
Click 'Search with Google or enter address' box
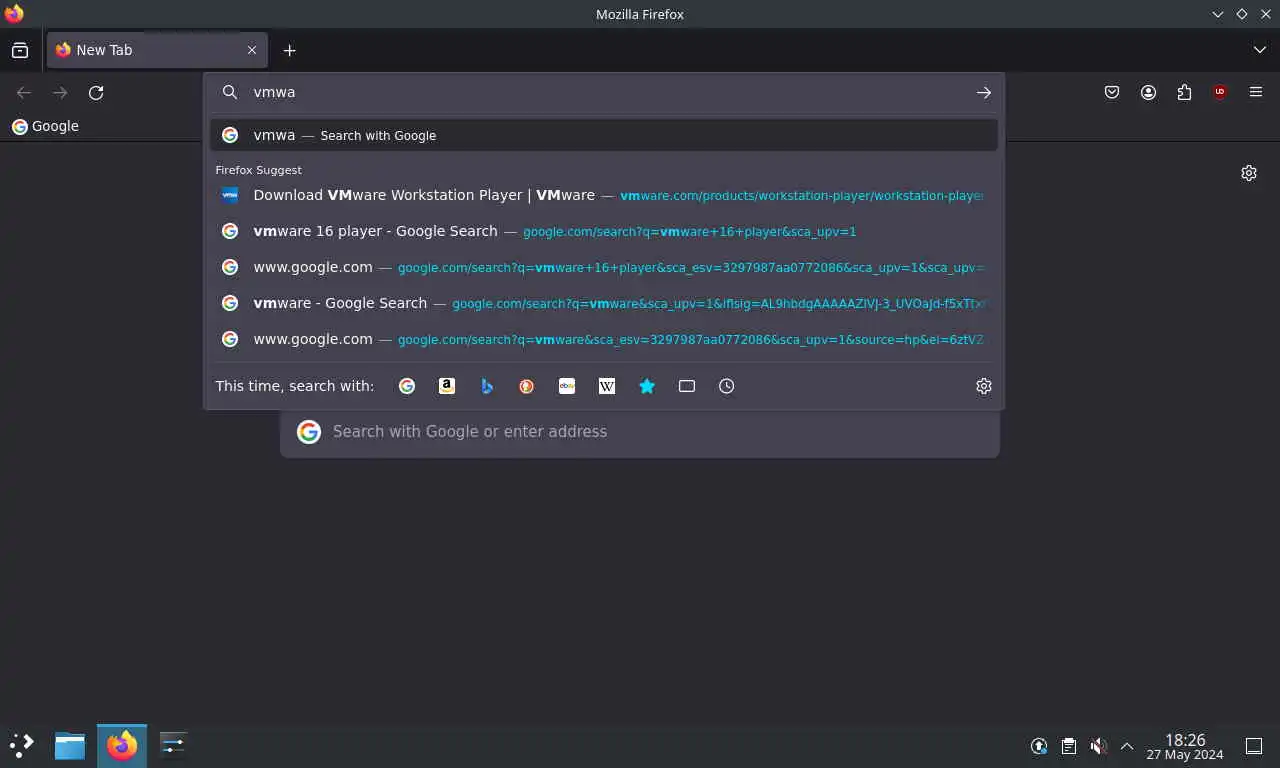[640, 432]
